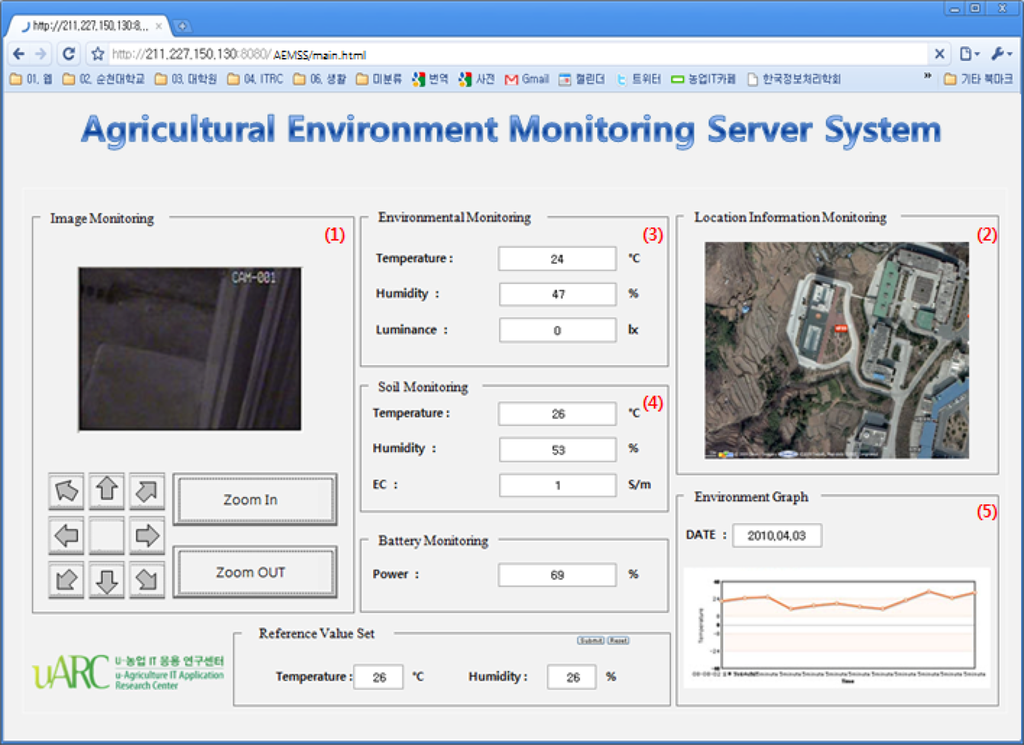Pan the camera up with the up arrow

pyautogui.click(x=107, y=491)
